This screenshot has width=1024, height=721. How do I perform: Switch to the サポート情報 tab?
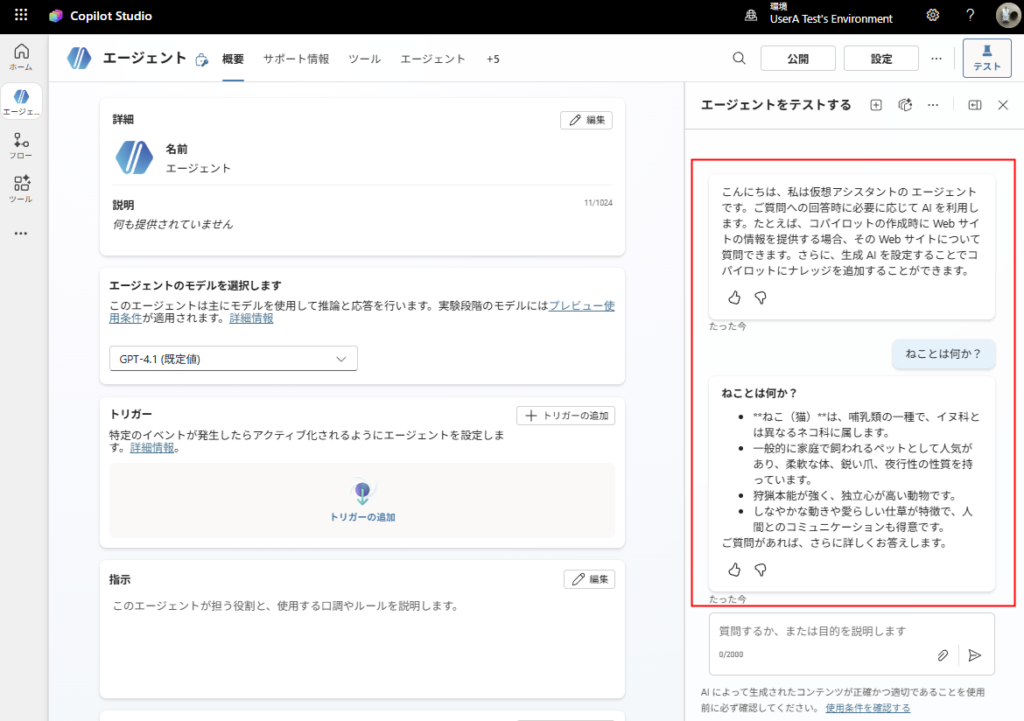tap(296, 59)
